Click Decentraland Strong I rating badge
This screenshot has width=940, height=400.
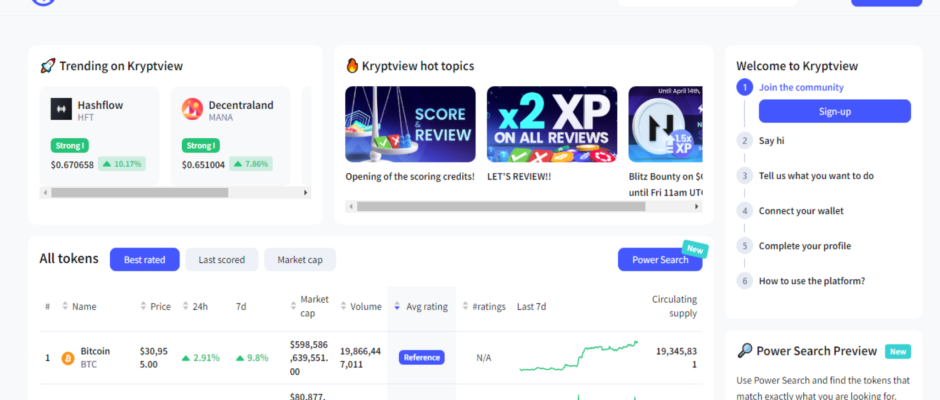(201, 146)
